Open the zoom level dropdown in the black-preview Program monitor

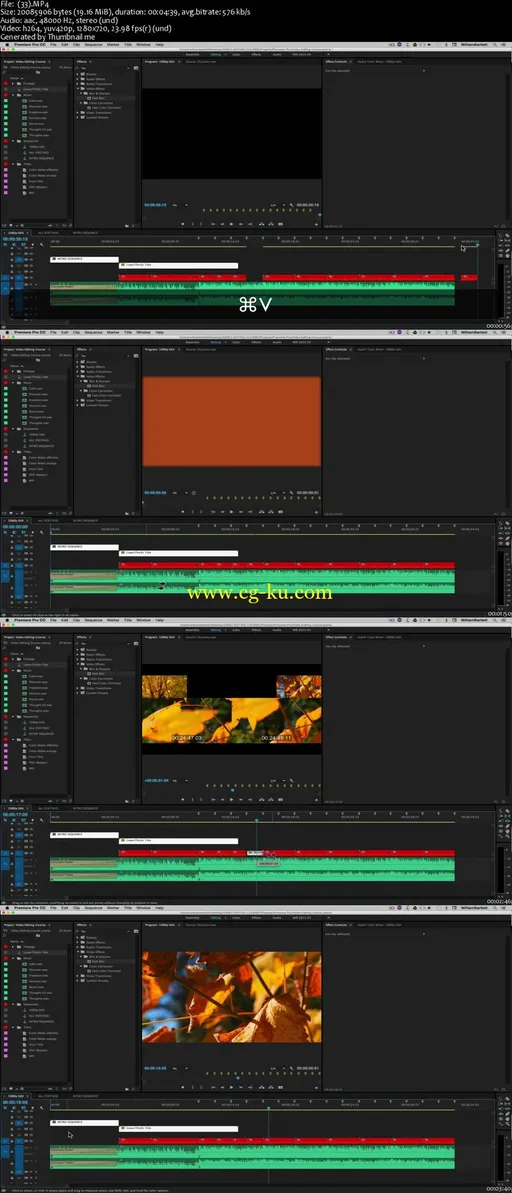tap(180, 205)
